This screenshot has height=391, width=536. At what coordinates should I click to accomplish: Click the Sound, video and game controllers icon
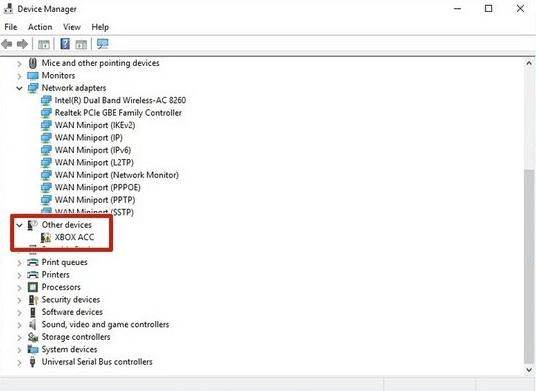[32, 324]
